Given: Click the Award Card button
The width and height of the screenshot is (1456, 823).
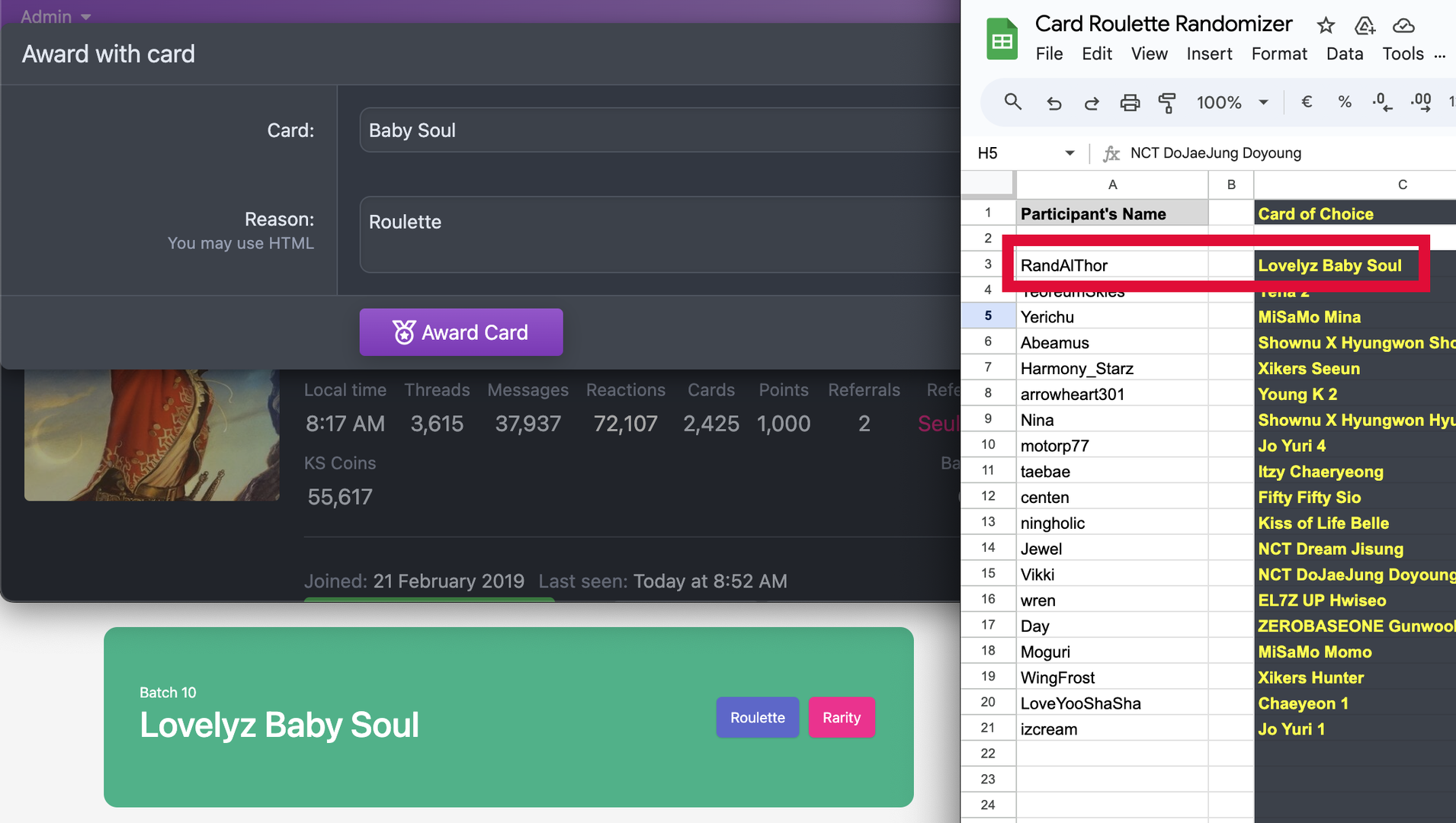Looking at the screenshot, I should click(461, 332).
